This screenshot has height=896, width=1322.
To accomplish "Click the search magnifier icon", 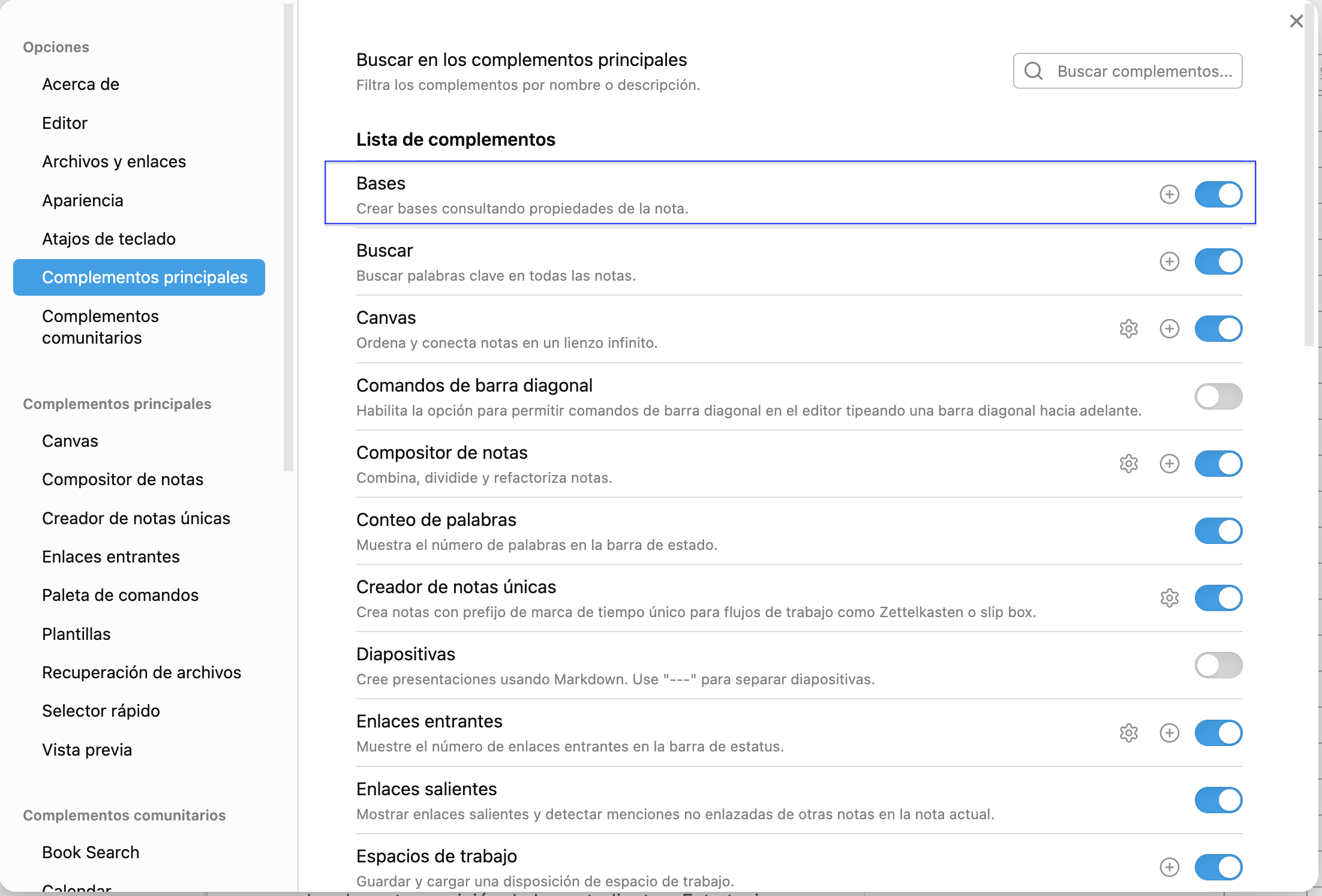I will pos(1033,71).
